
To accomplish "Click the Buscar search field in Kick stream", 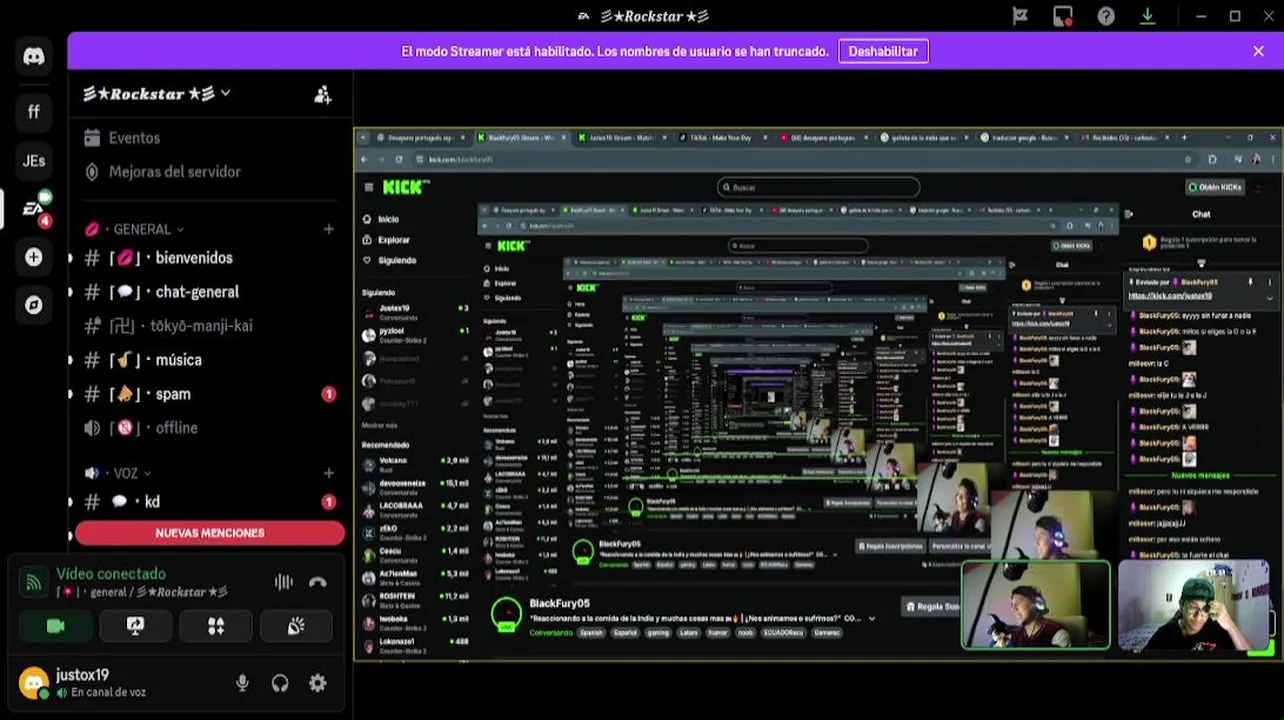I will point(818,187).
